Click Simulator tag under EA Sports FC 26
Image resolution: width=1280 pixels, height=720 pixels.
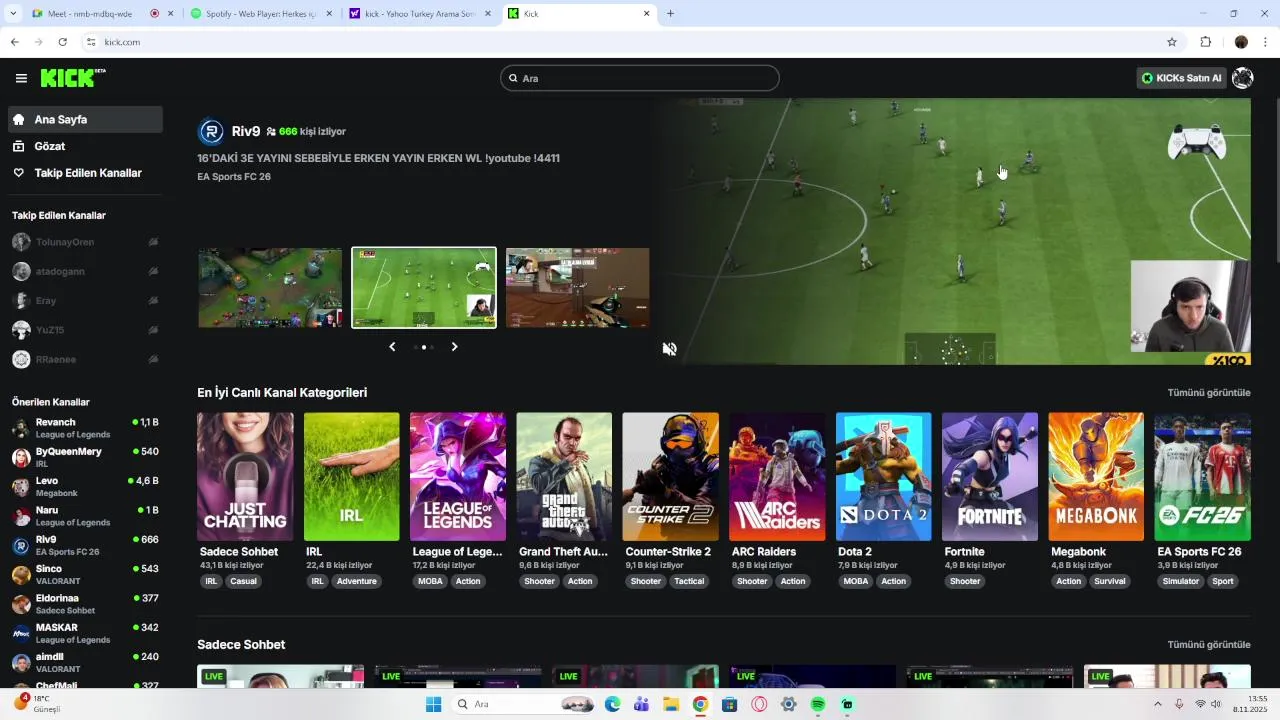point(1181,581)
